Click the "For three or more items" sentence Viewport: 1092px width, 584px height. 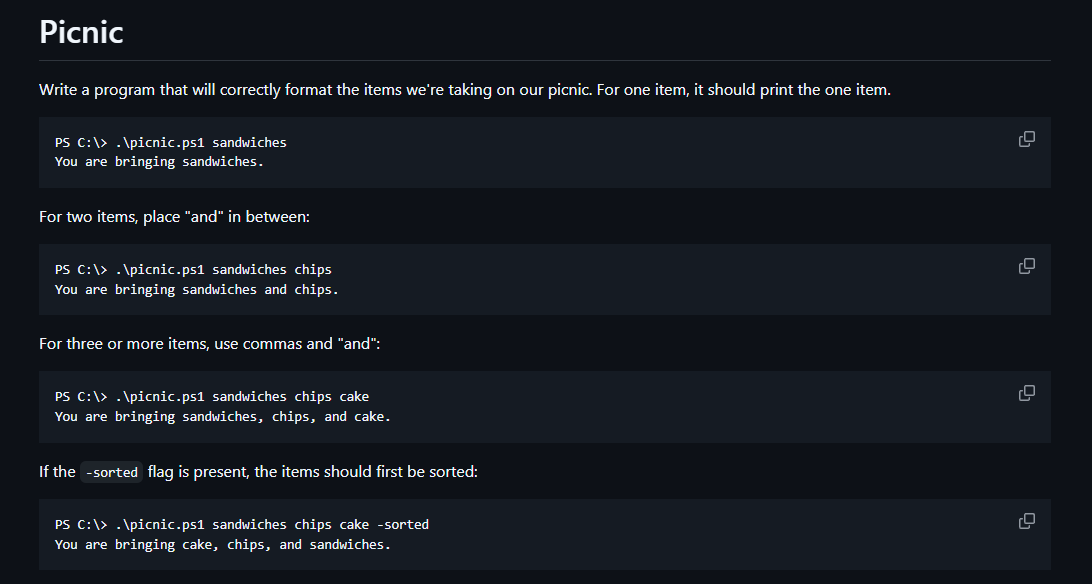210,344
